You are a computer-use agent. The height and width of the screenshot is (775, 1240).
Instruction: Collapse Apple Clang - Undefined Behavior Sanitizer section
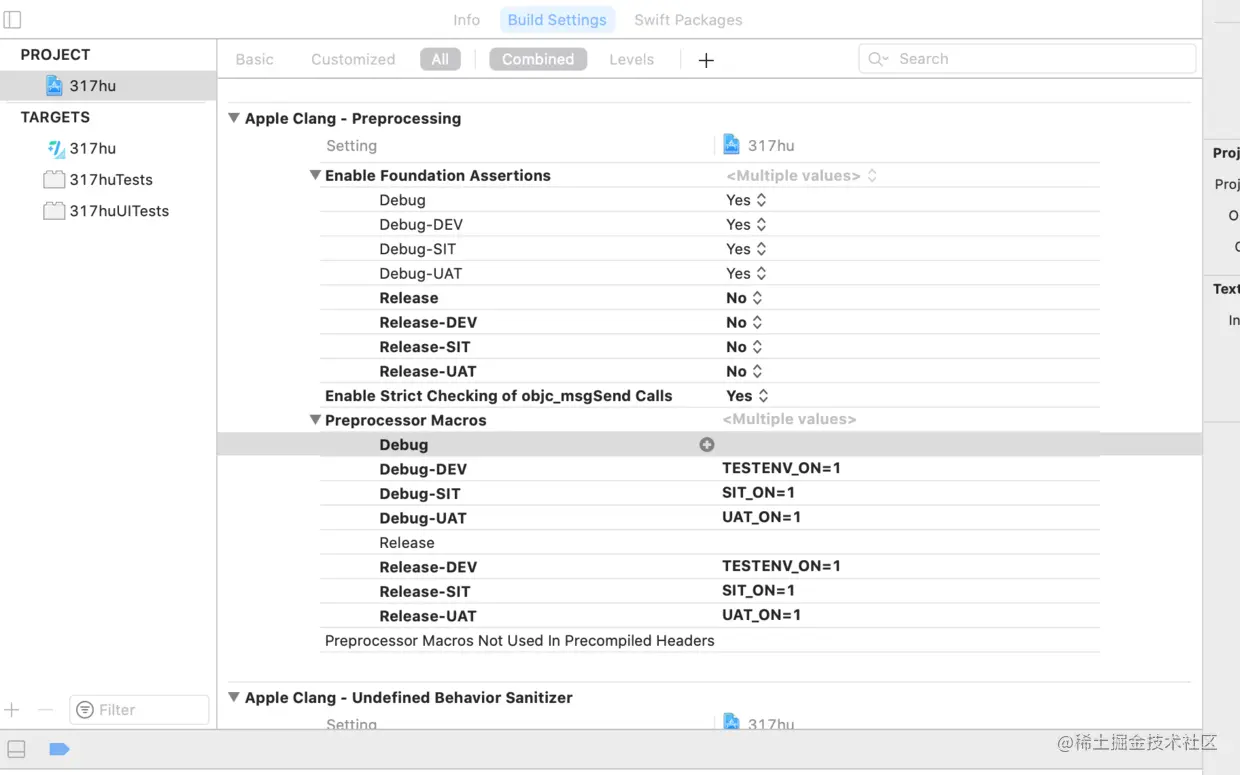click(x=234, y=697)
